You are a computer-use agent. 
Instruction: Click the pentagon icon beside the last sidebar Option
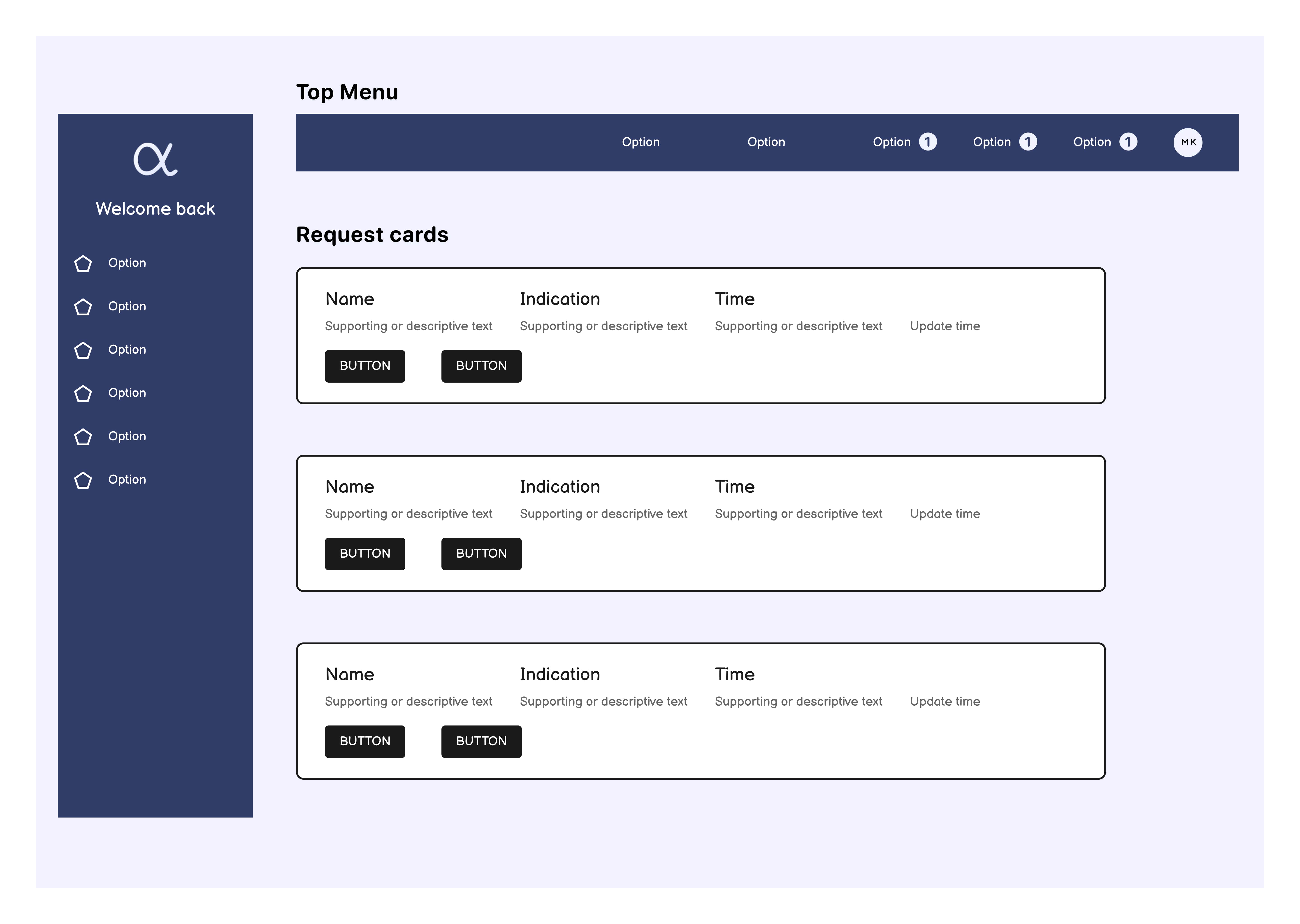[x=83, y=480]
